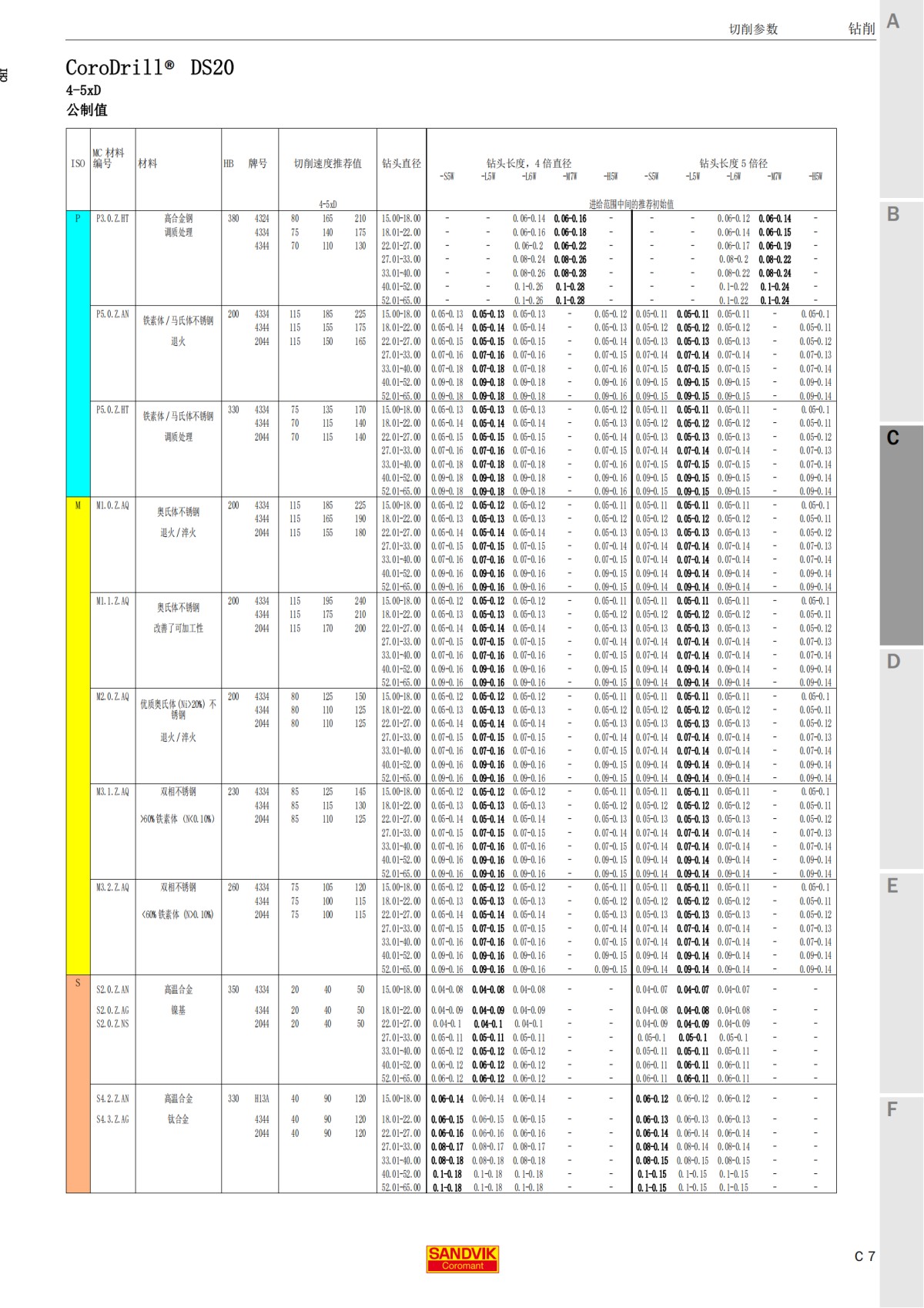This screenshot has width=924, height=1308.
Task: Click the 改善了可加工性 material note
Action: pyautogui.click(x=179, y=628)
